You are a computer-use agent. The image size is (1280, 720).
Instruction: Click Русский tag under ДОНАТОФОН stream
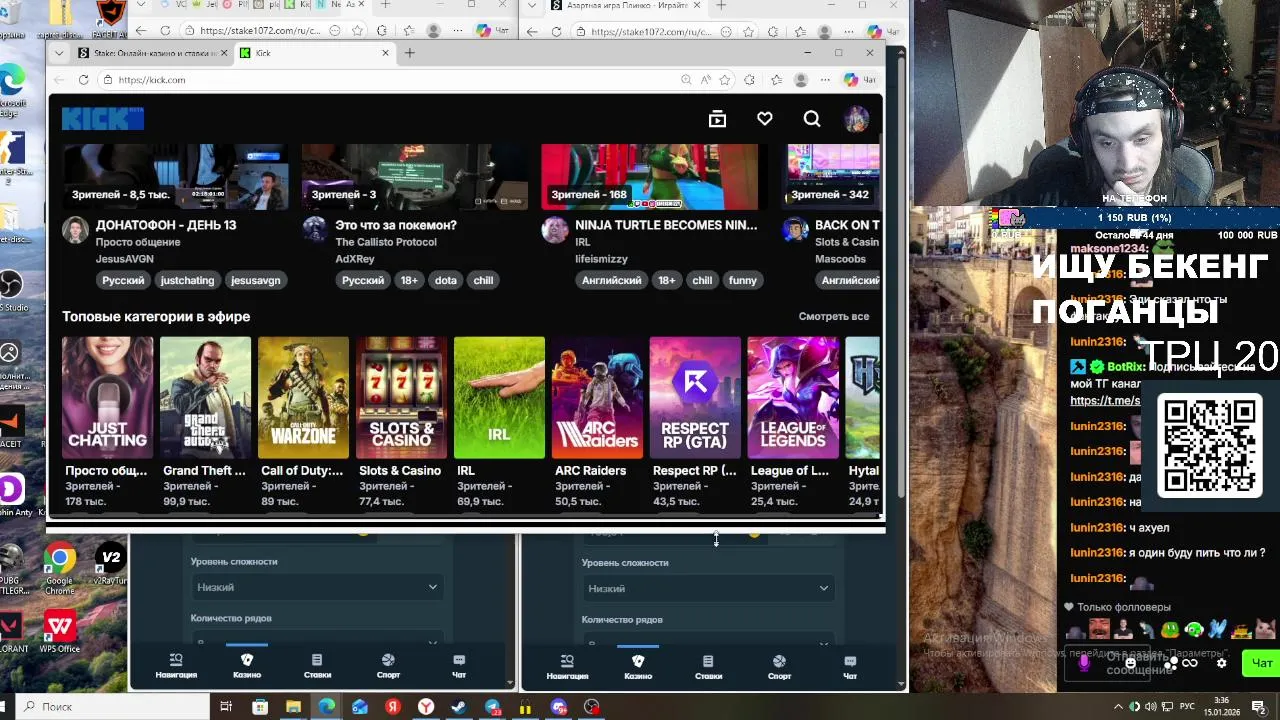pyautogui.click(x=123, y=280)
